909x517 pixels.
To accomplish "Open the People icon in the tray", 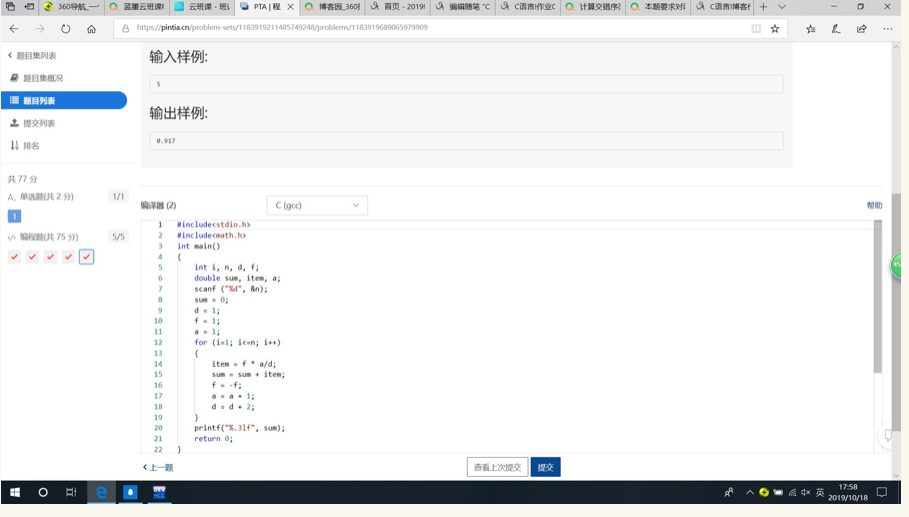I will (x=729, y=492).
